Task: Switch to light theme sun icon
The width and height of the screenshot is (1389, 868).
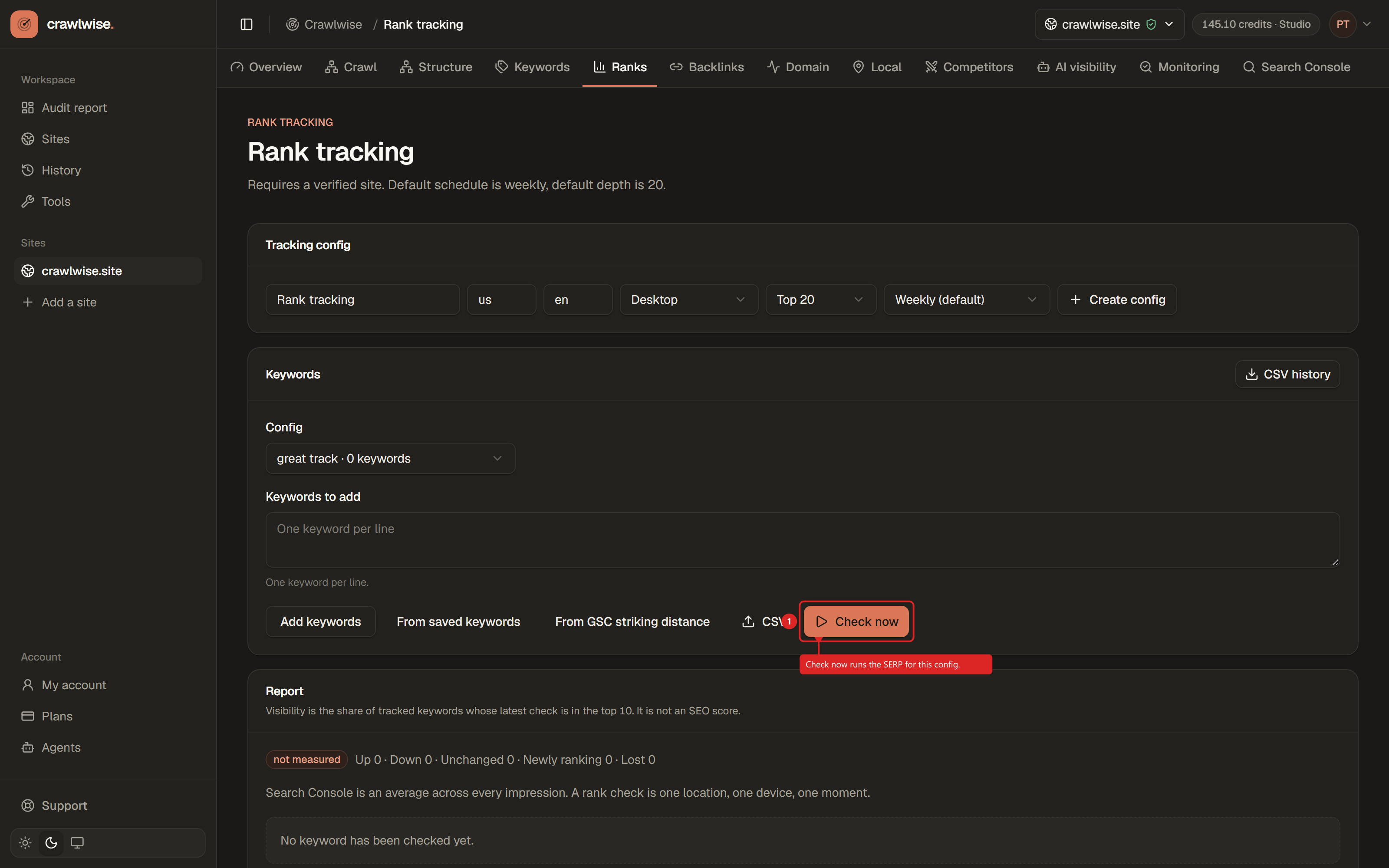Action: tap(25, 843)
